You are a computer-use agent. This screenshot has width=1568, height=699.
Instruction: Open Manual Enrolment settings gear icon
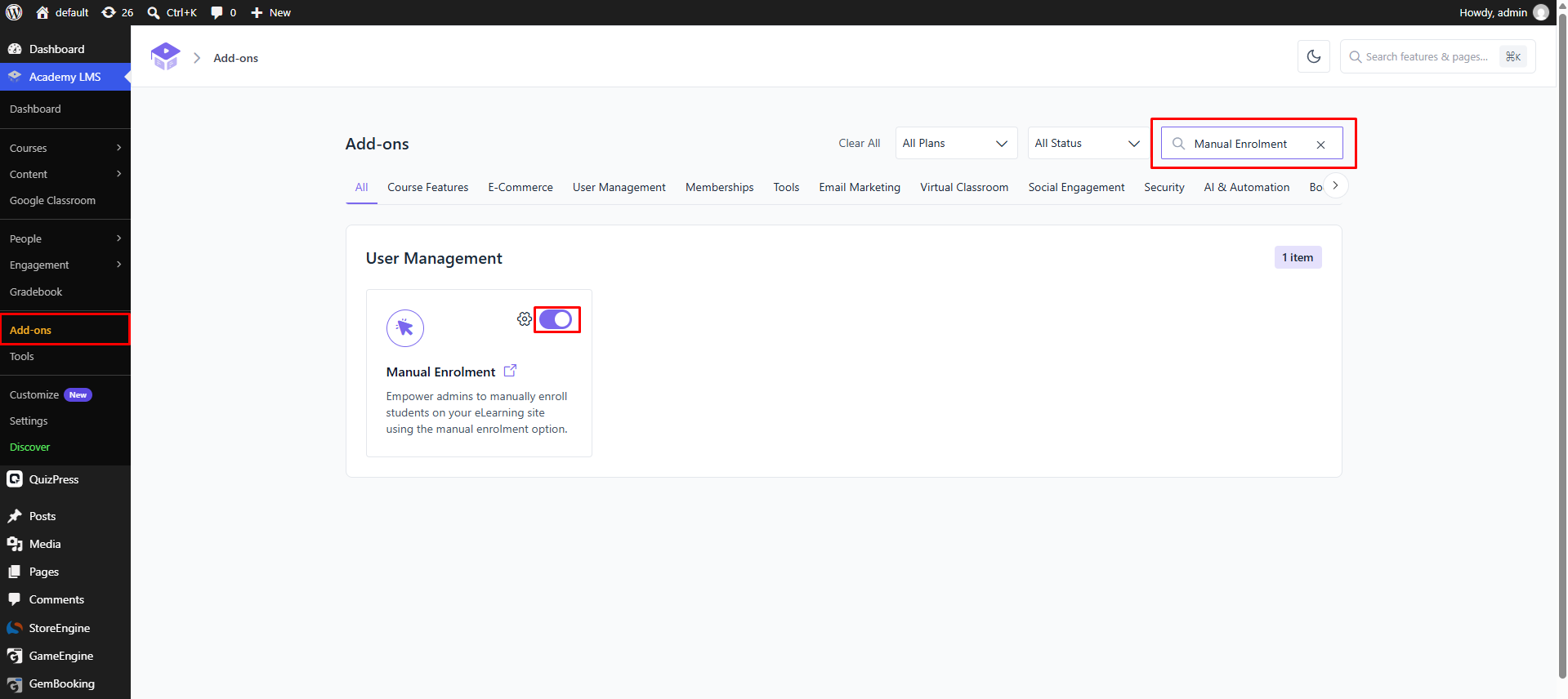525,319
